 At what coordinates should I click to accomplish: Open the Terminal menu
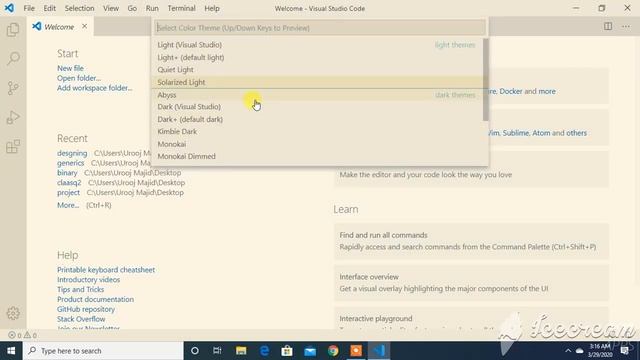tap(181, 8)
